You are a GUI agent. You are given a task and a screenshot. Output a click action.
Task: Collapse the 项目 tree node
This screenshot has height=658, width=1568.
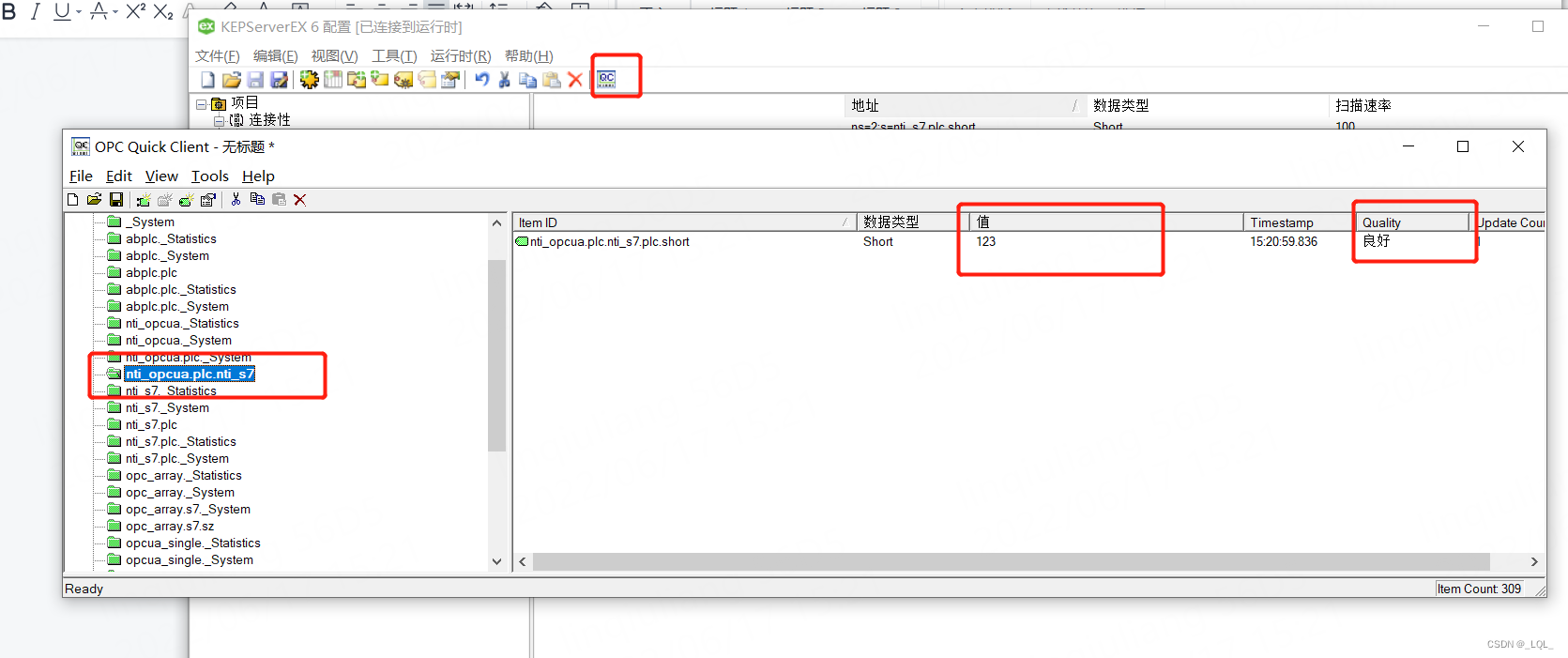(201, 104)
